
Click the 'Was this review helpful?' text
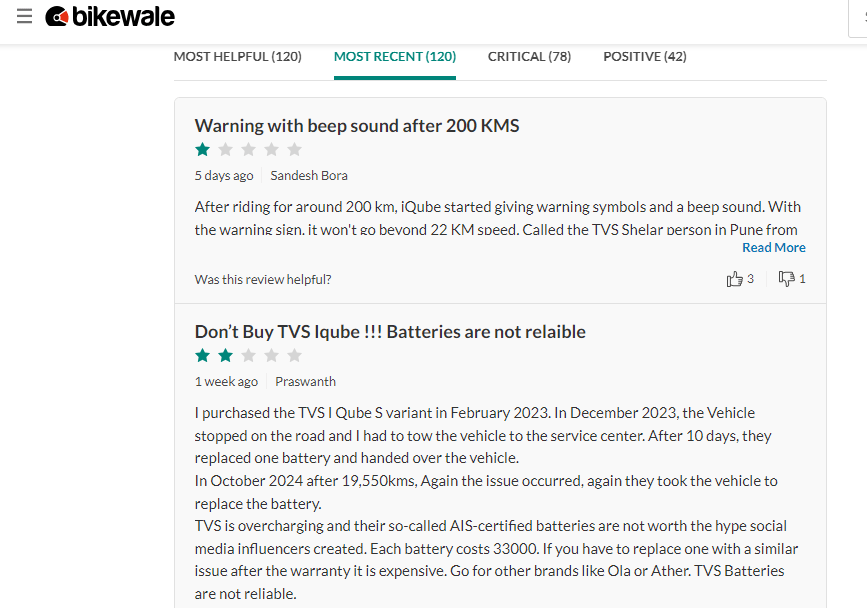263,280
